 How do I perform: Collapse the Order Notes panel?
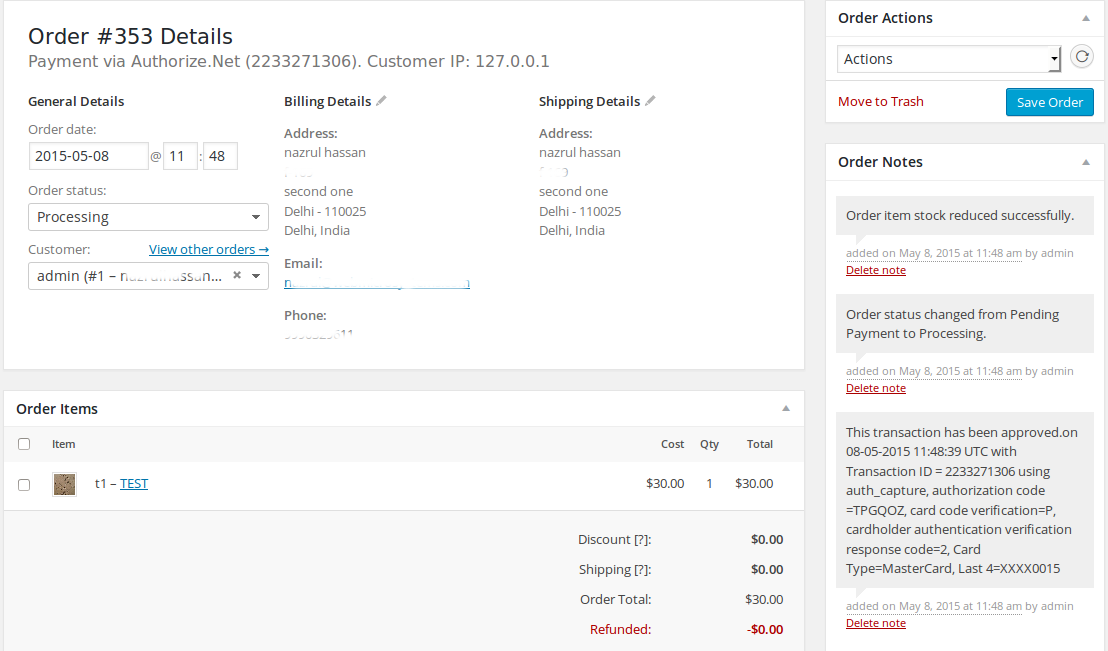point(1086,163)
